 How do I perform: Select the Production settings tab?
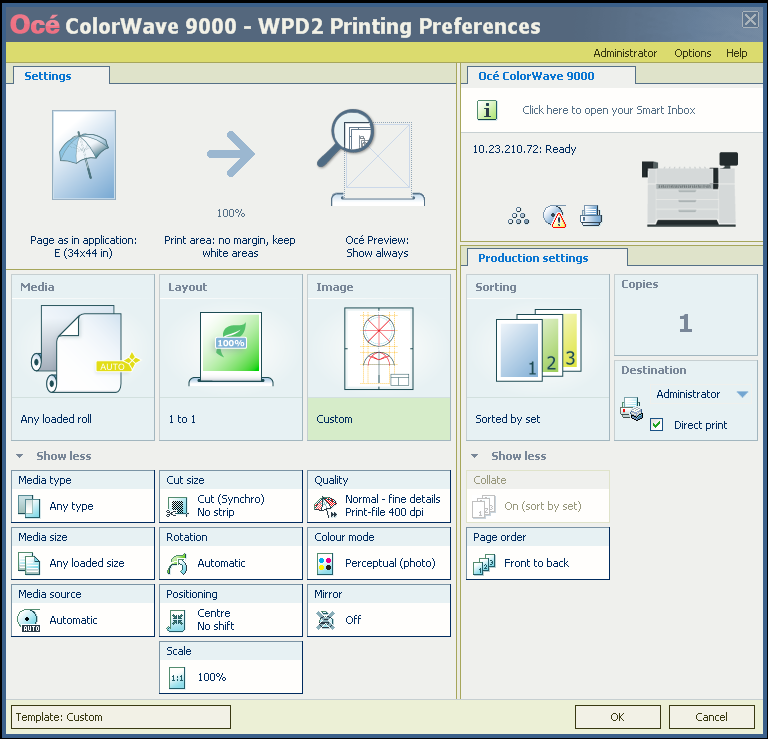547,258
